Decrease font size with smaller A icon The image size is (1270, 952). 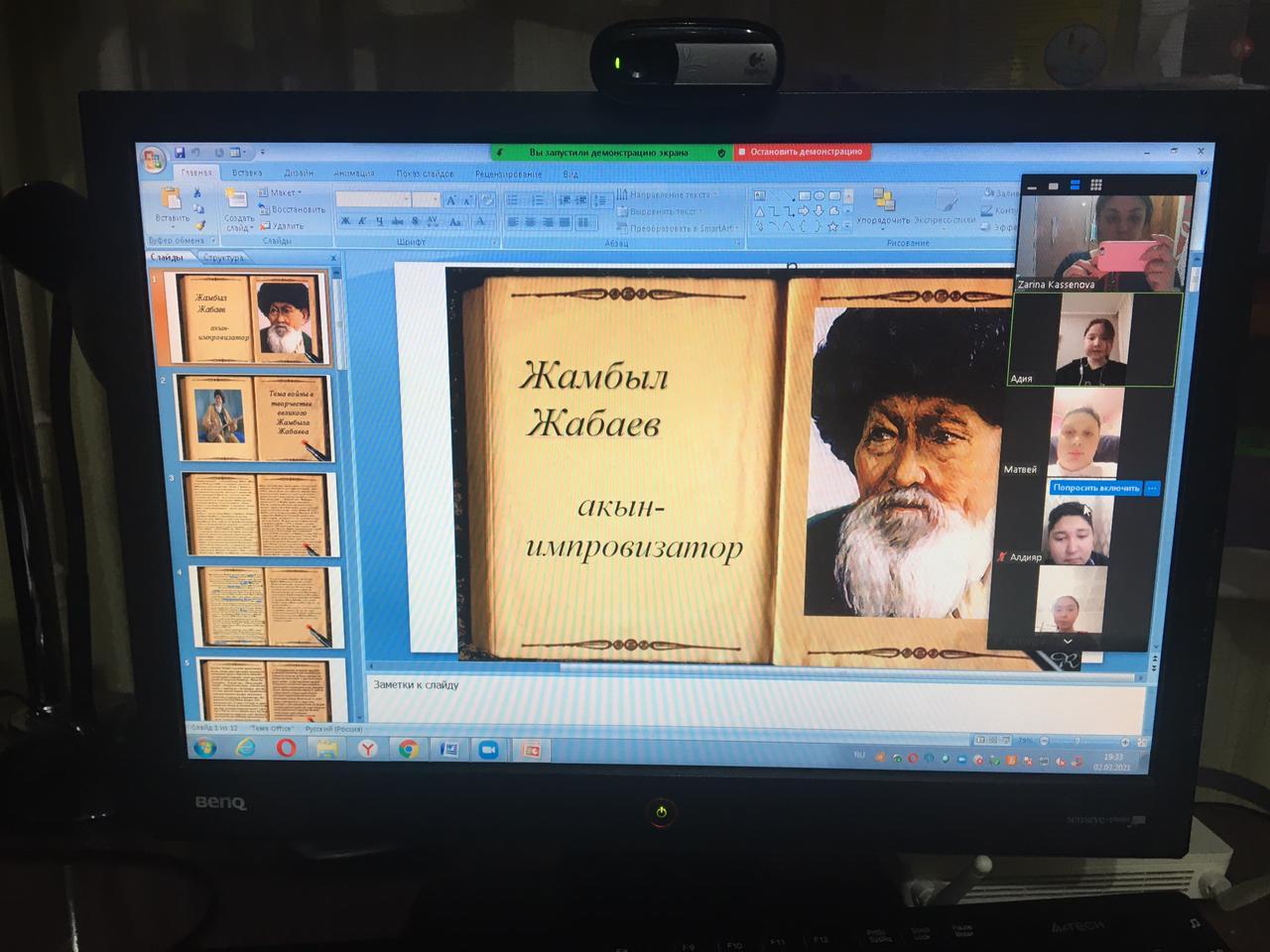(467, 201)
